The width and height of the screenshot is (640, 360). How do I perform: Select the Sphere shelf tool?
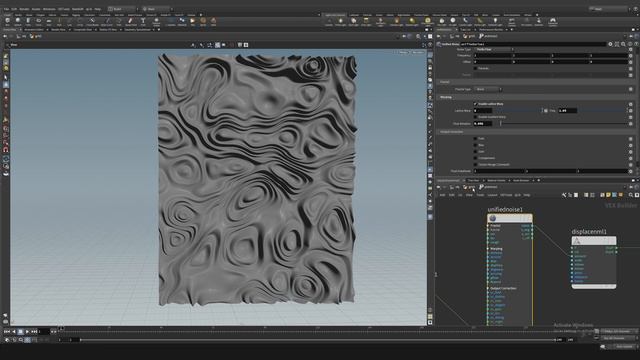point(18,22)
